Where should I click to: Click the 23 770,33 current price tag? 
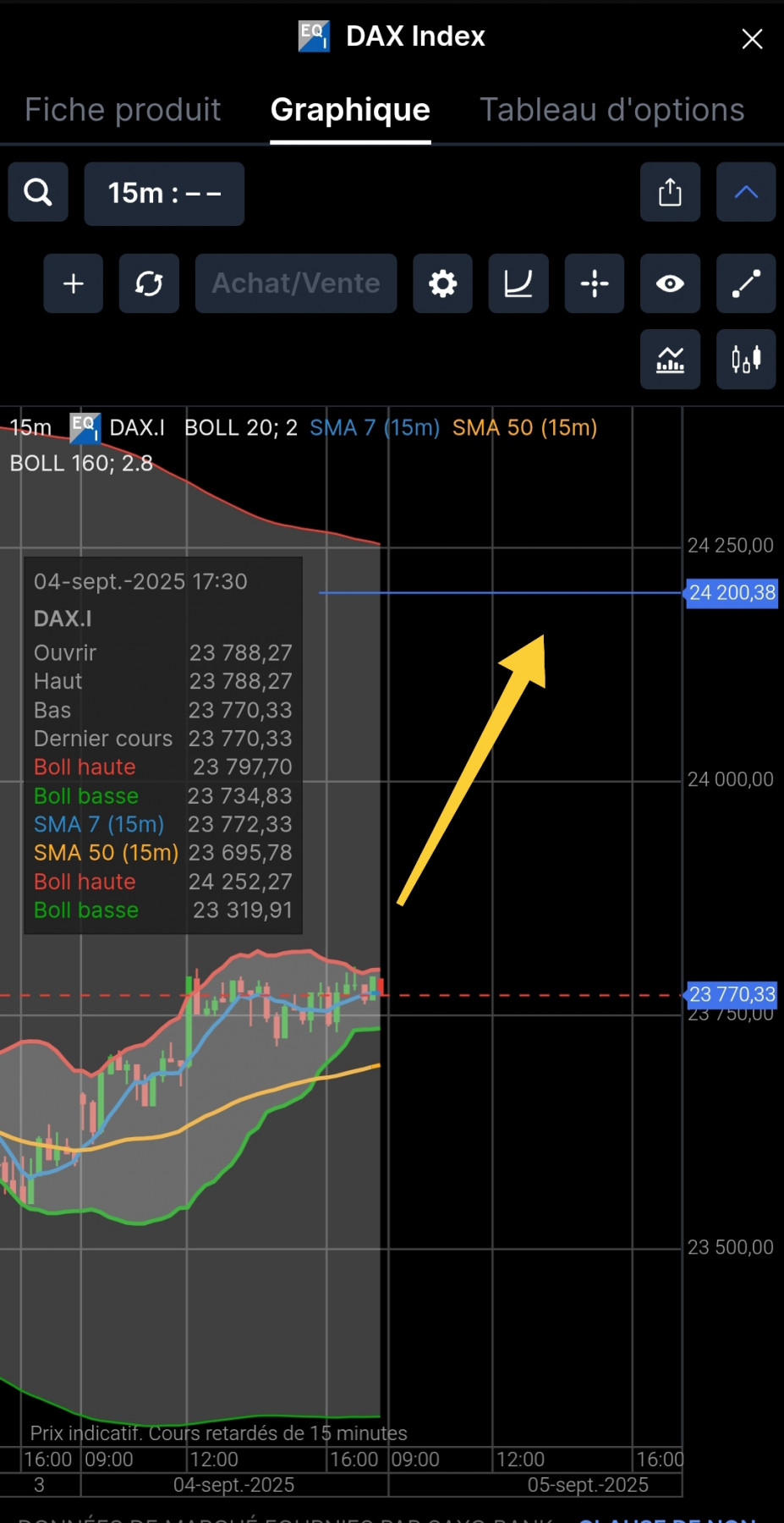click(x=732, y=994)
